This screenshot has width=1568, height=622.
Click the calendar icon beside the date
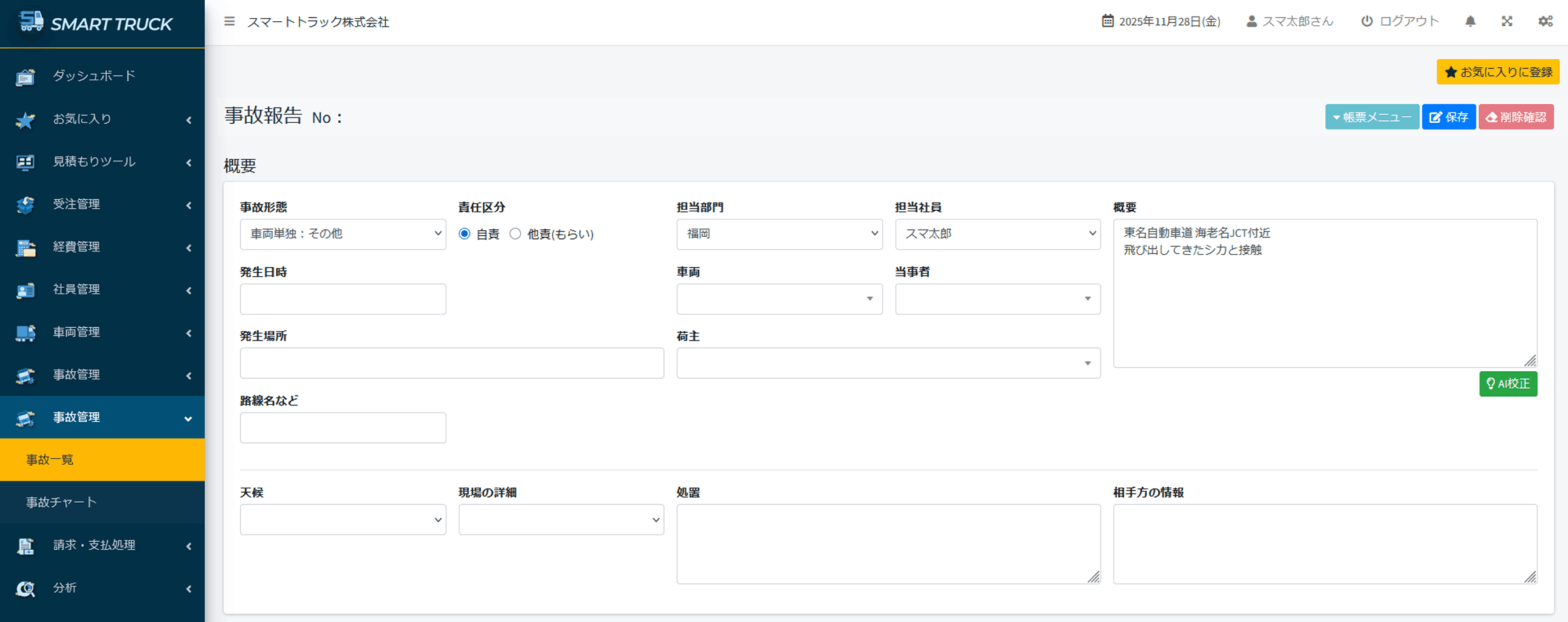1107,21
